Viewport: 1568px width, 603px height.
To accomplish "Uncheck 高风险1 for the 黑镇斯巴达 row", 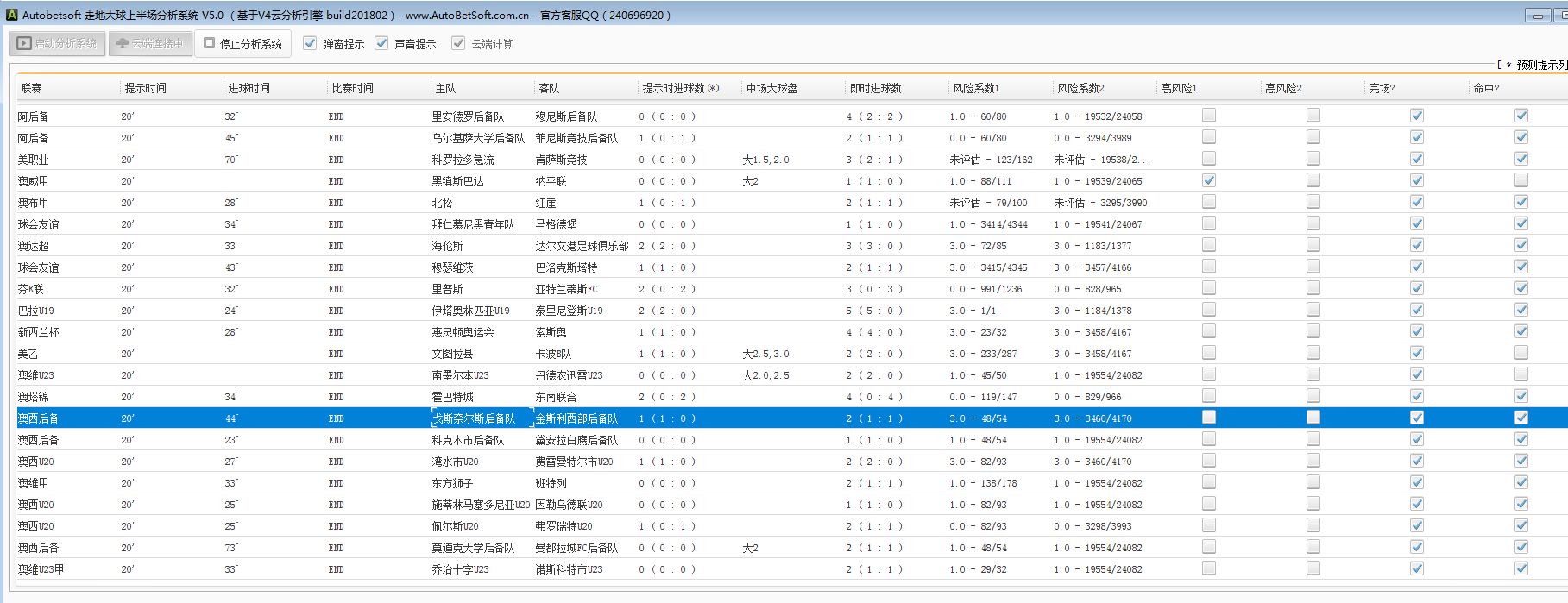I will 1209,180.
